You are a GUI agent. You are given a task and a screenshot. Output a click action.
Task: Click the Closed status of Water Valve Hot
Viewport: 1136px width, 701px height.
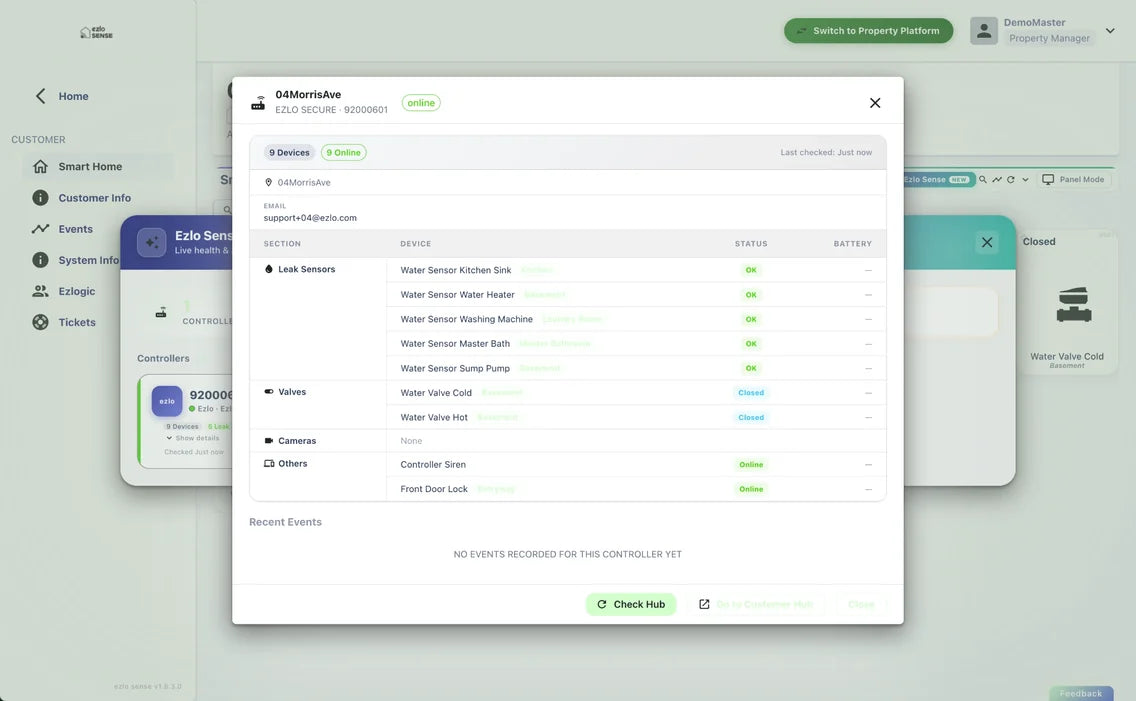tap(751, 418)
